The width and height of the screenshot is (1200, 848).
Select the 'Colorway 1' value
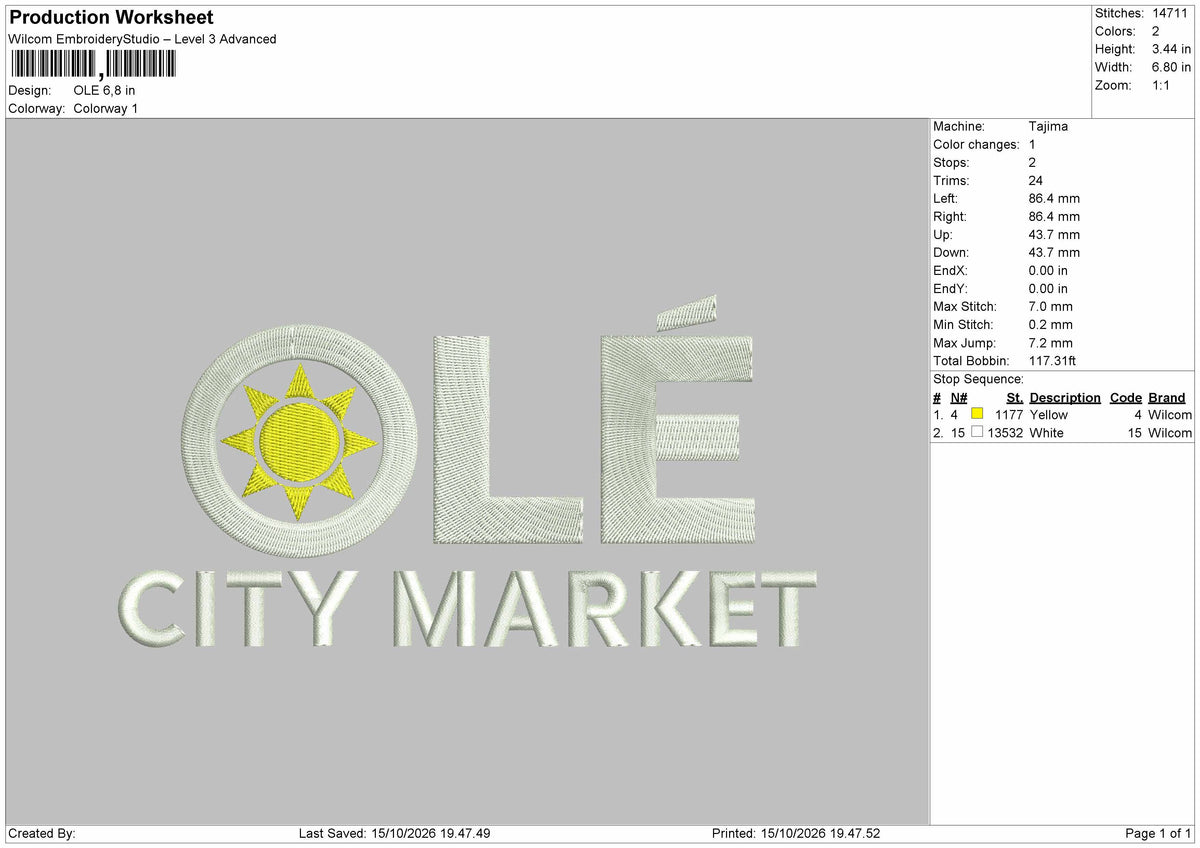coord(106,108)
